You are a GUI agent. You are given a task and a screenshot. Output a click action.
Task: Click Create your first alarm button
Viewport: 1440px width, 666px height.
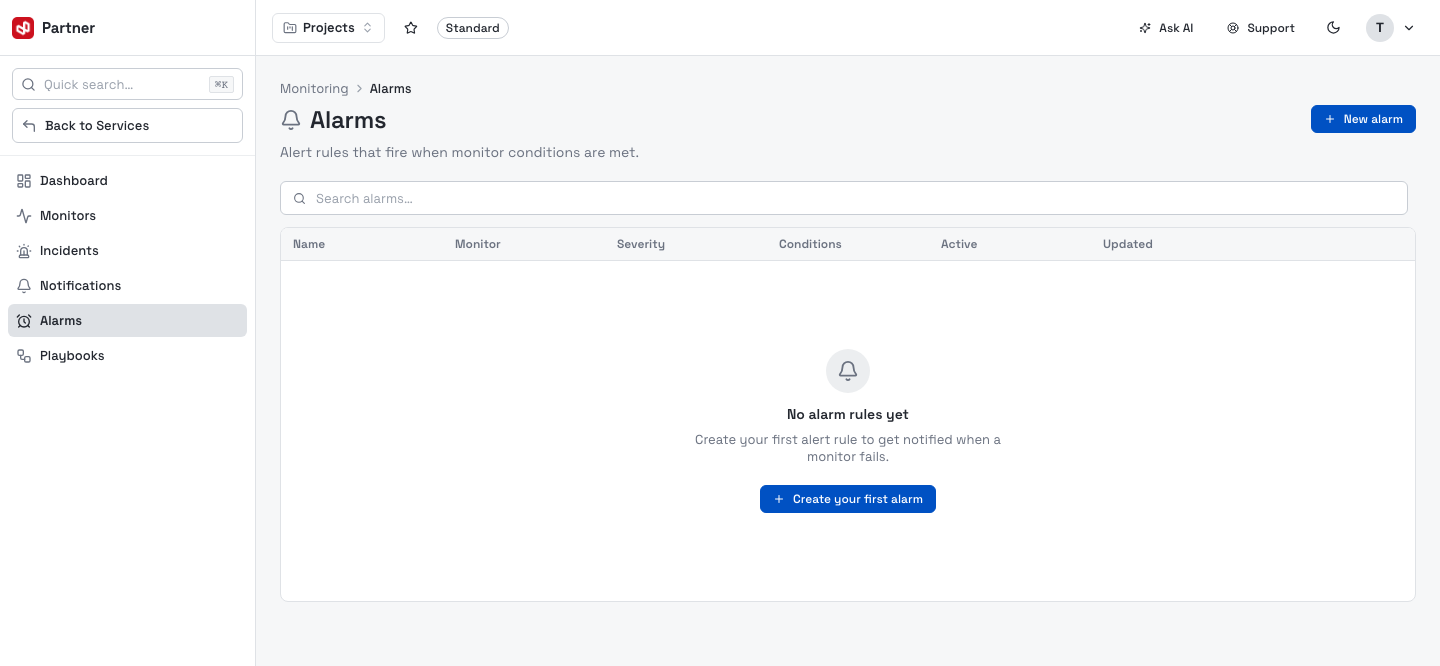(x=848, y=499)
